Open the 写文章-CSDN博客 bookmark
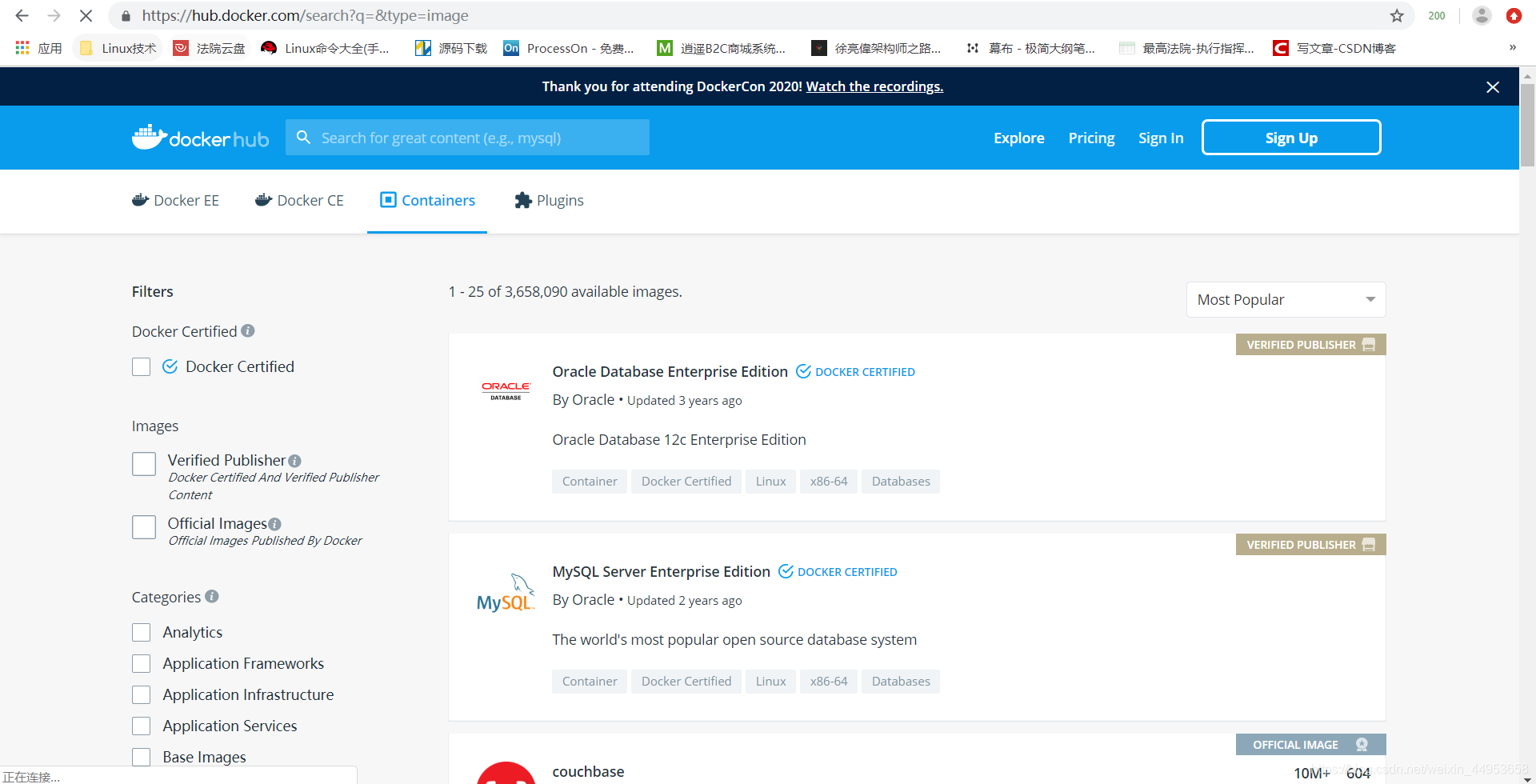The width and height of the screenshot is (1536, 784). [x=1335, y=48]
